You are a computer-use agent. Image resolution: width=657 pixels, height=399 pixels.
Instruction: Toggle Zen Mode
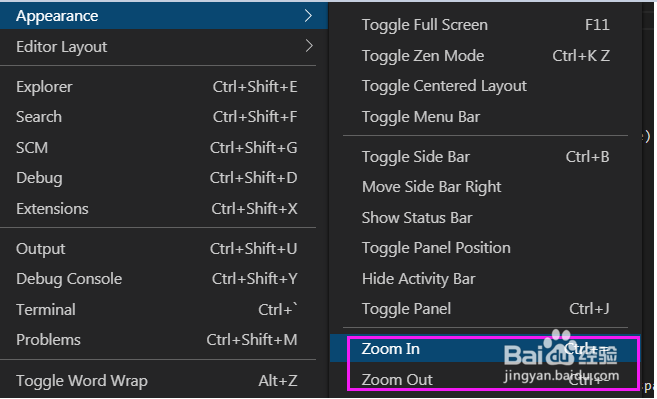point(485,55)
